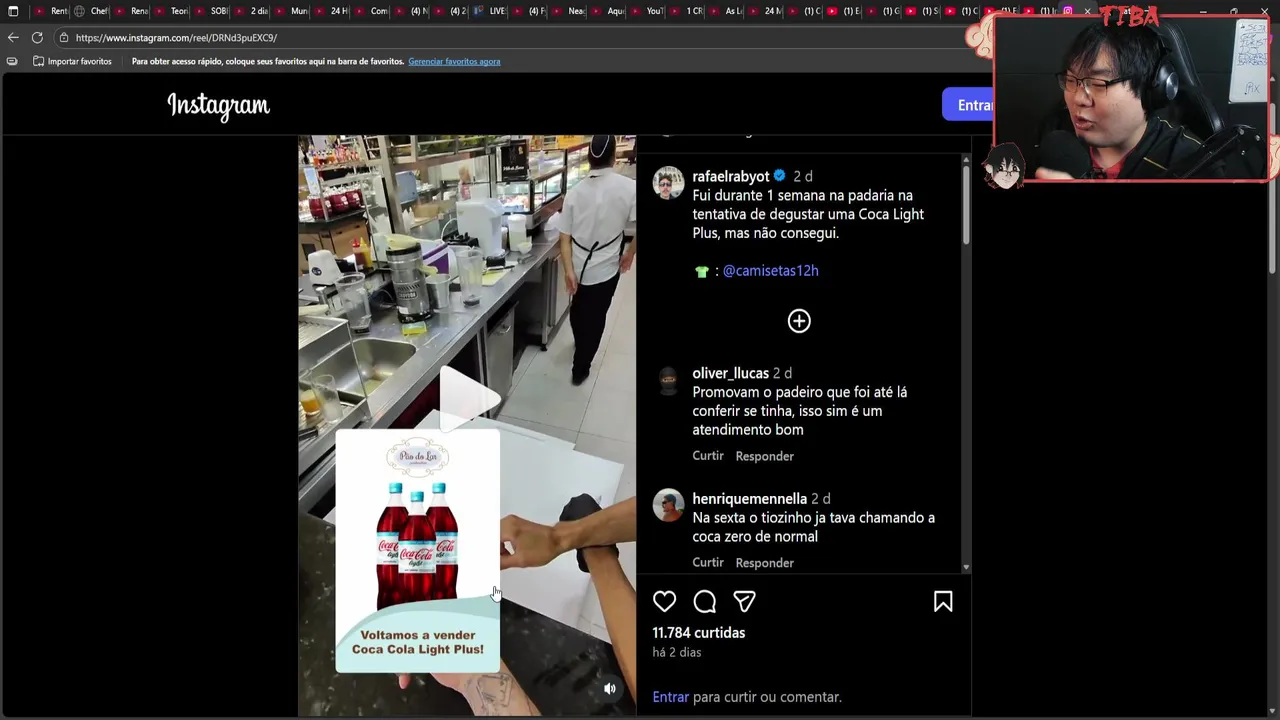Open the @camisetas12h mention
Image resolution: width=1280 pixels, height=720 pixels.
coord(770,271)
